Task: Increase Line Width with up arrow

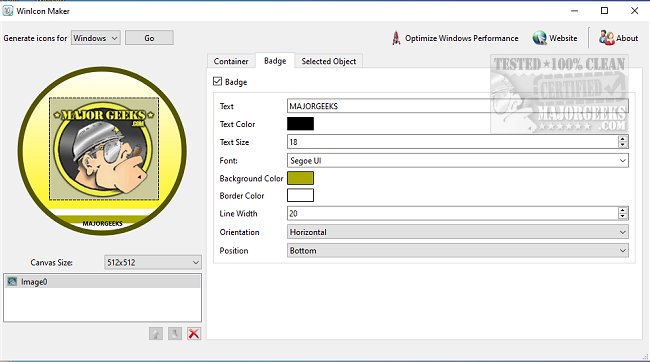Action: 622,210
